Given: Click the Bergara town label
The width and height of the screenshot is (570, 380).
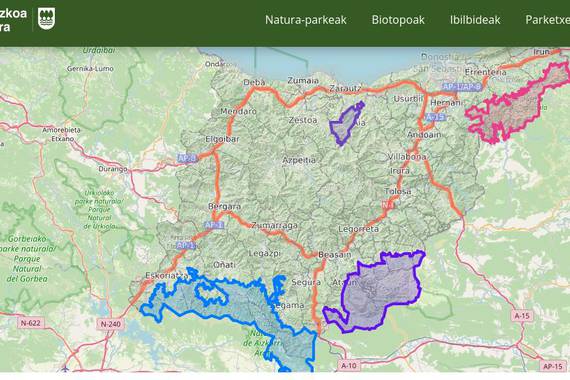Looking at the screenshot, I should [x=224, y=206].
